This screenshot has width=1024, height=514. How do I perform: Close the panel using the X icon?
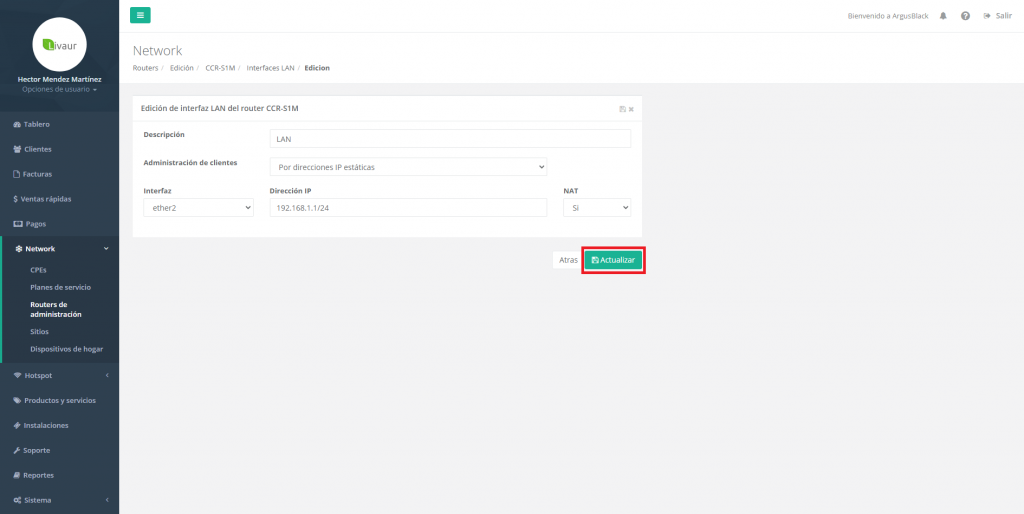(x=631, y=108)
